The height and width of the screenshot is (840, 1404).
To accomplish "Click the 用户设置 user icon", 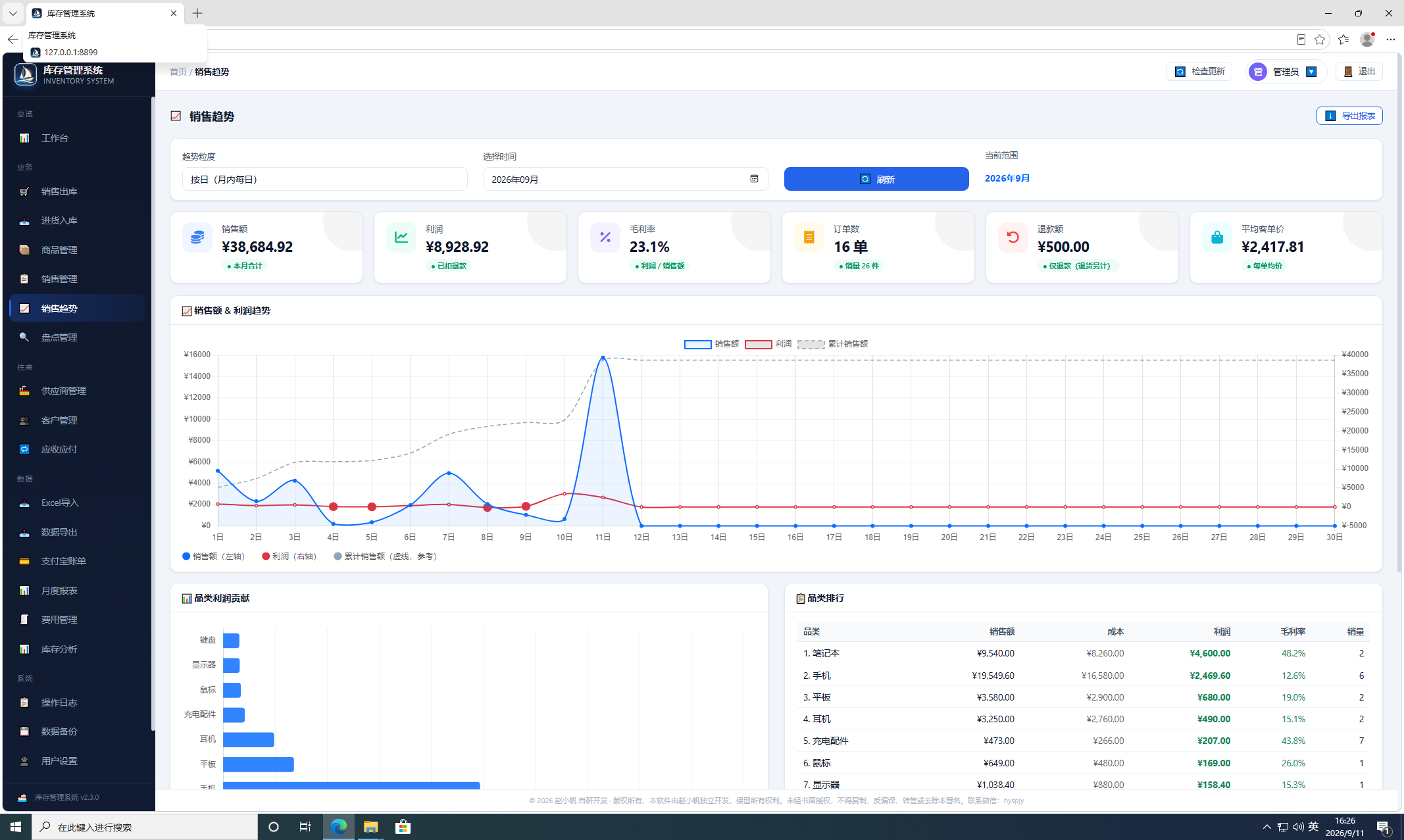I will pyautogui.click(x=24, y=761).
